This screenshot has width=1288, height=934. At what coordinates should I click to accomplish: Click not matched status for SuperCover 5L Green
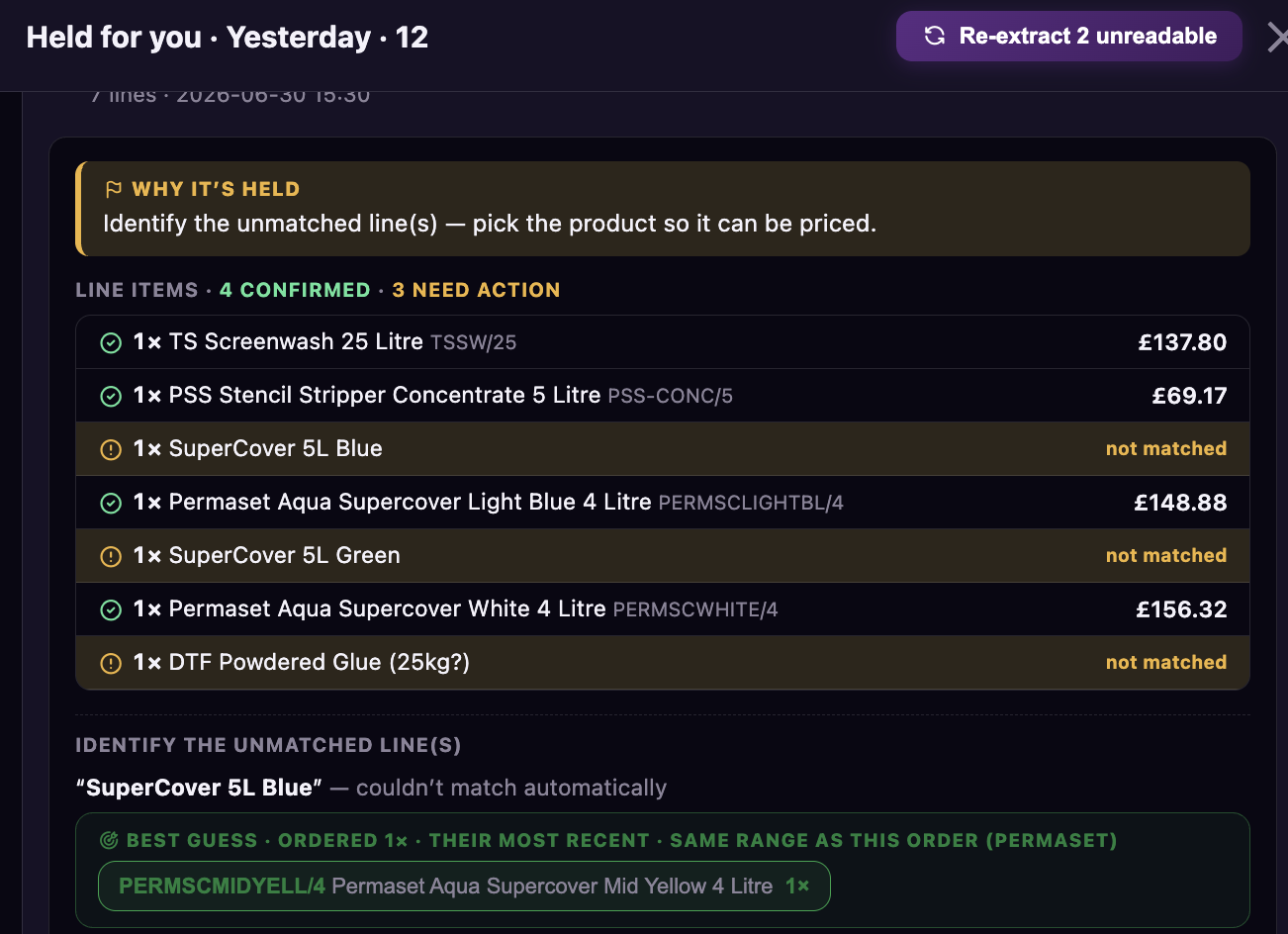tap(1166, 555)
